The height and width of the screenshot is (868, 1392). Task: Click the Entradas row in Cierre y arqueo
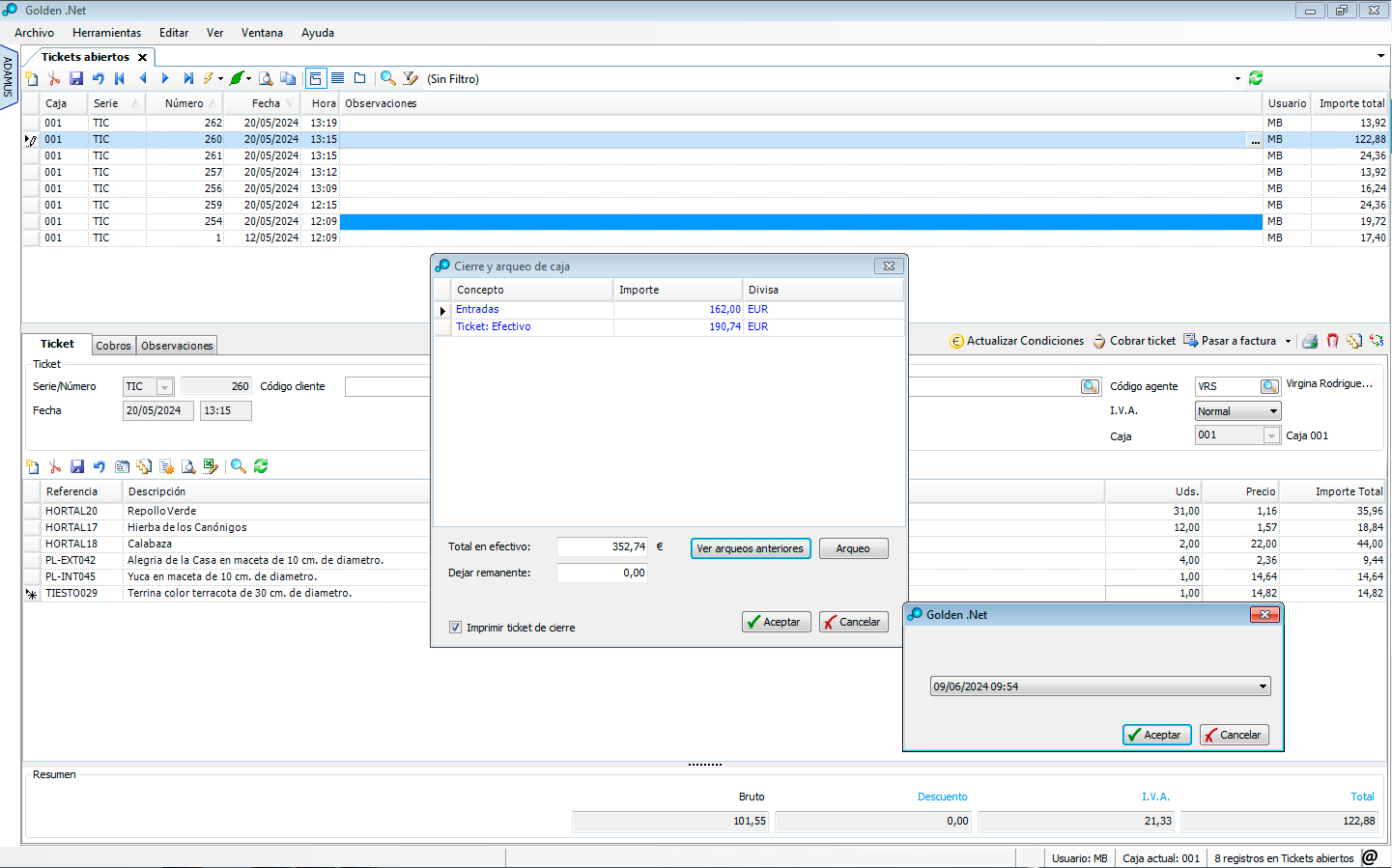[x=669, y=310]
